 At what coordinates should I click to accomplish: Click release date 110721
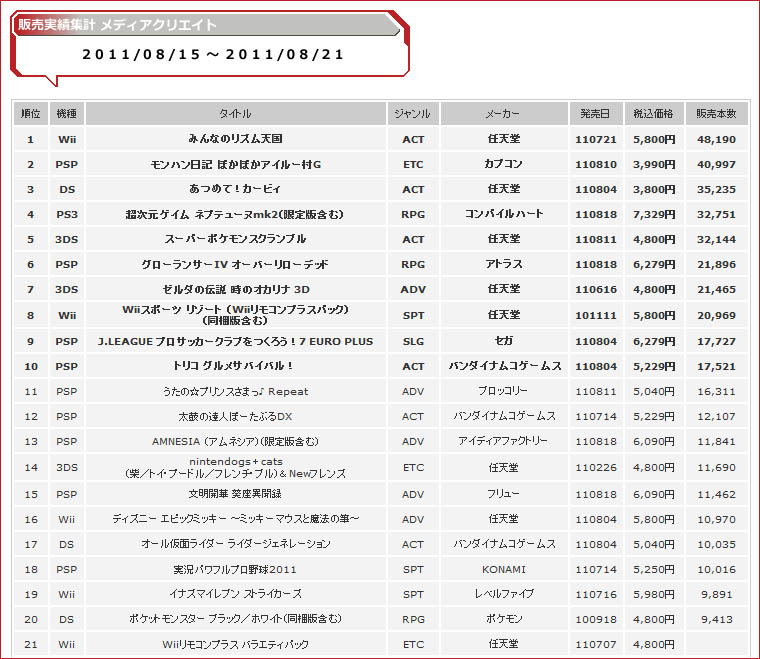pos(596,140)
